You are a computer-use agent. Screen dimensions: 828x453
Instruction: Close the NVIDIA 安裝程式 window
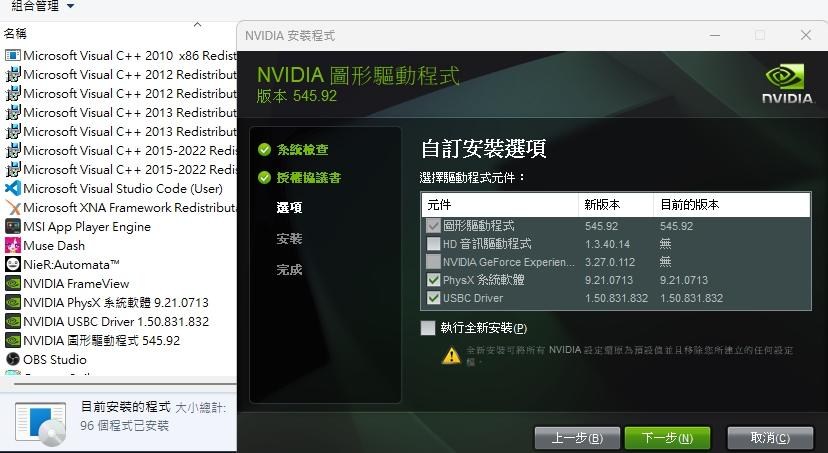805,35
